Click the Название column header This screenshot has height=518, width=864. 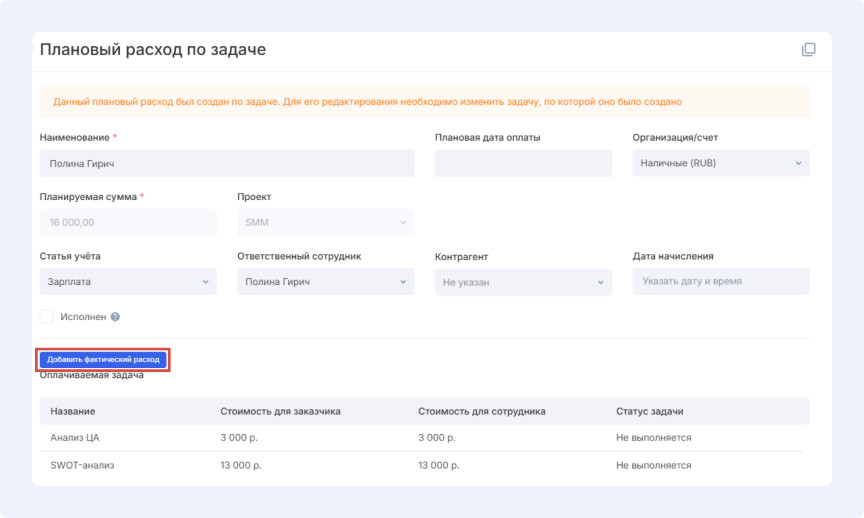(x=73, y=411)
